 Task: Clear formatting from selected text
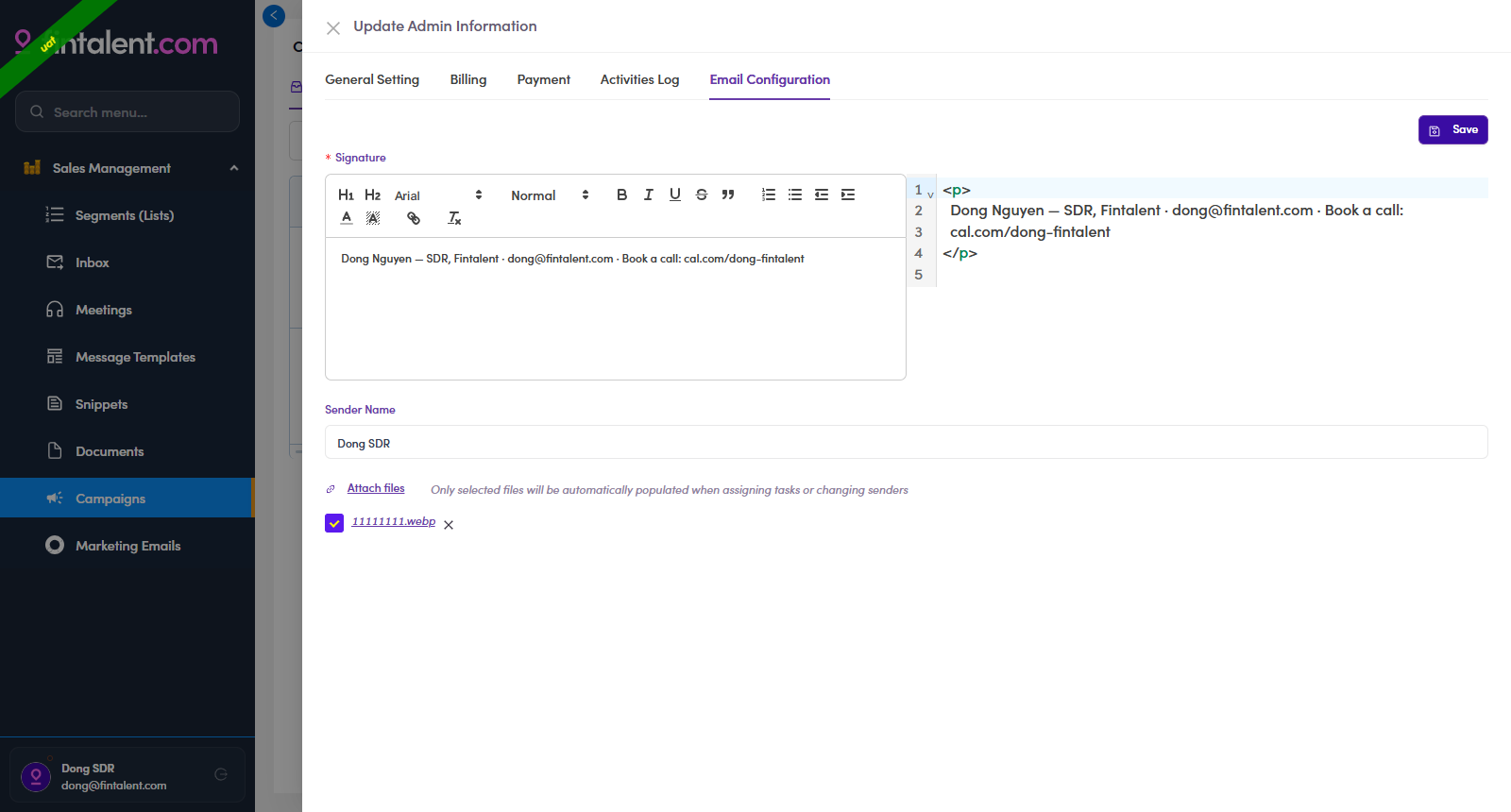(x=454, y=218)
